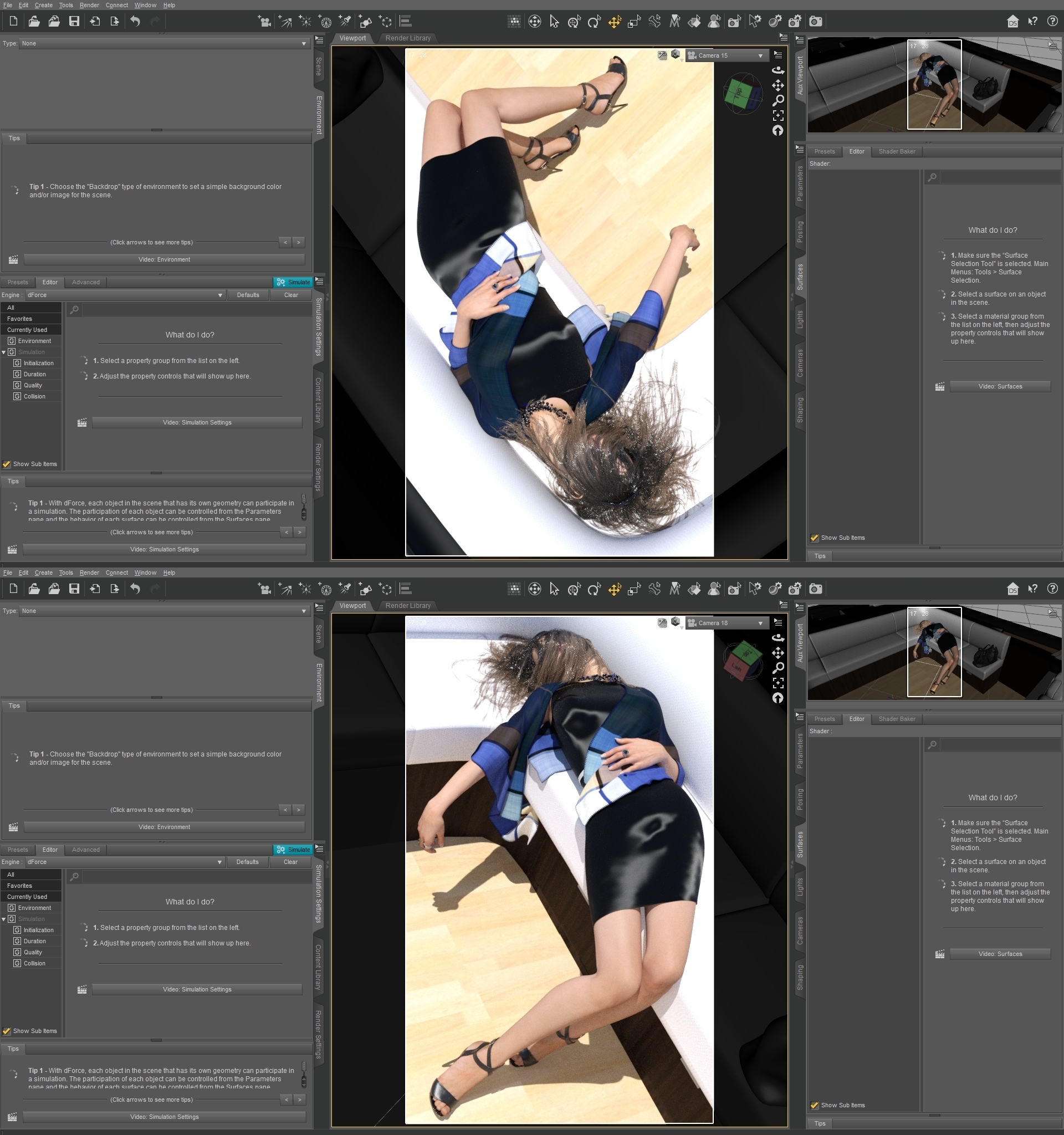Select Rotate tool in lower window toolbar
The height and width of the screenshot is (1135, 1064).
(x=594, y=589)
